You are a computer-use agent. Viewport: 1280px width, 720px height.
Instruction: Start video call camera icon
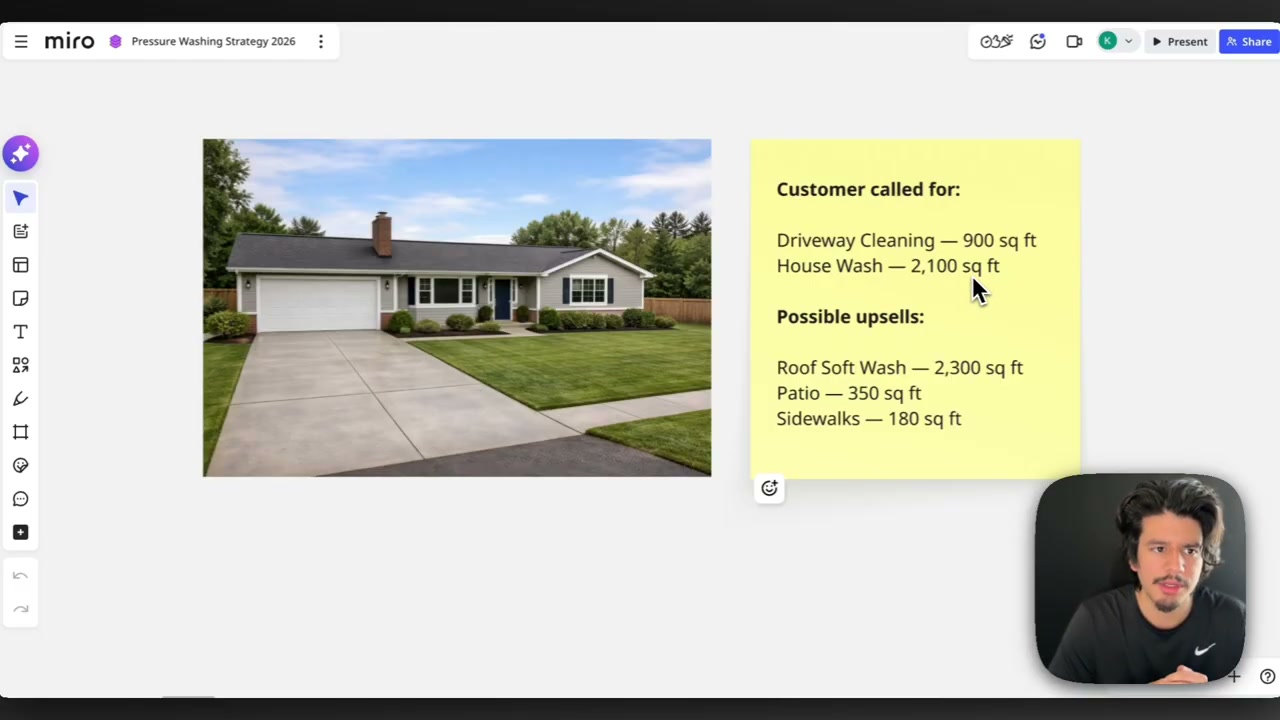click(x=1074, y=42)
